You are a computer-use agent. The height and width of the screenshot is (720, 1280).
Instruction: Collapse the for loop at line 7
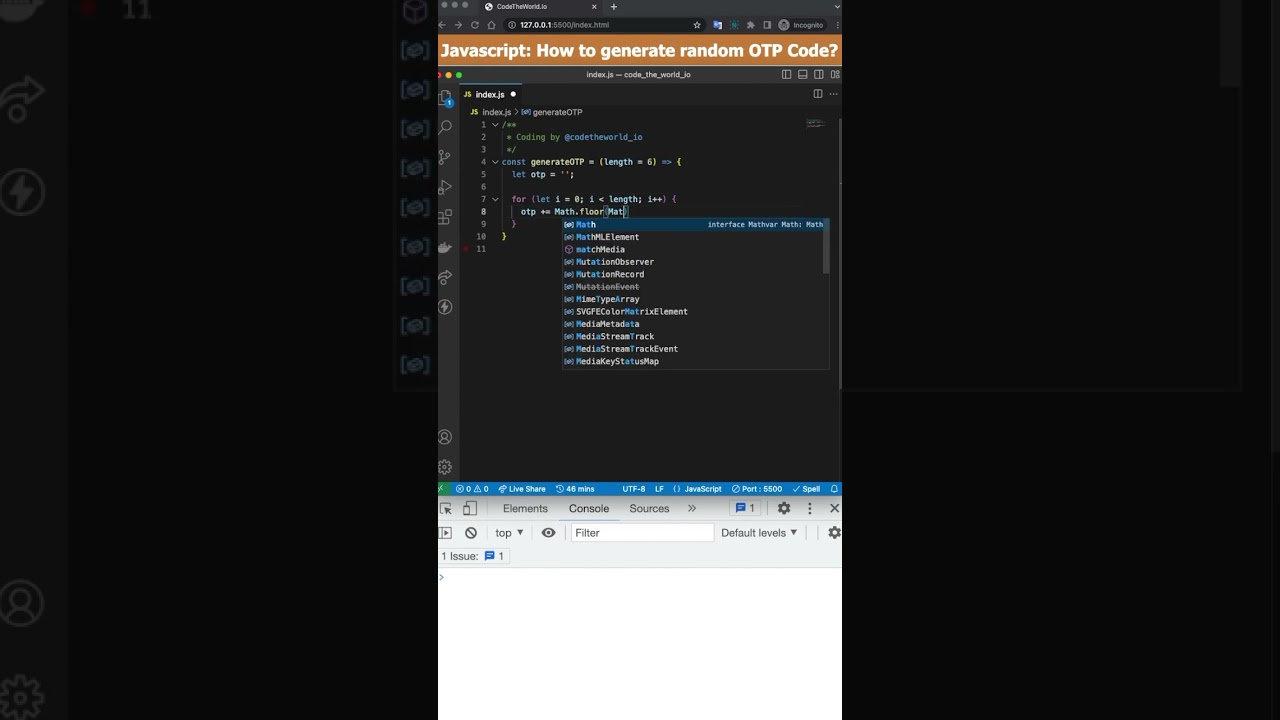(495, 199)
